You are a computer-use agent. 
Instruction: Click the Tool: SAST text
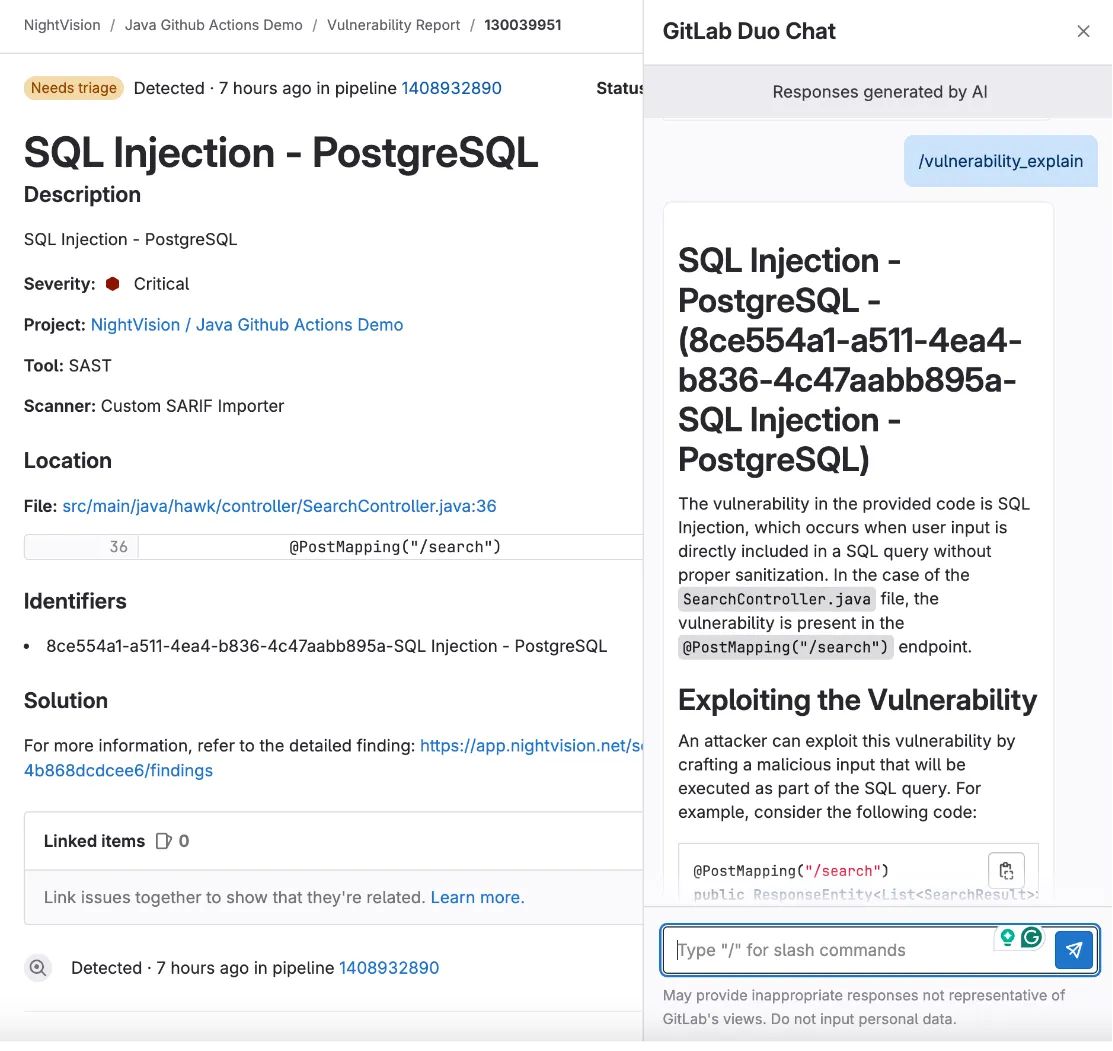[67, 365]
